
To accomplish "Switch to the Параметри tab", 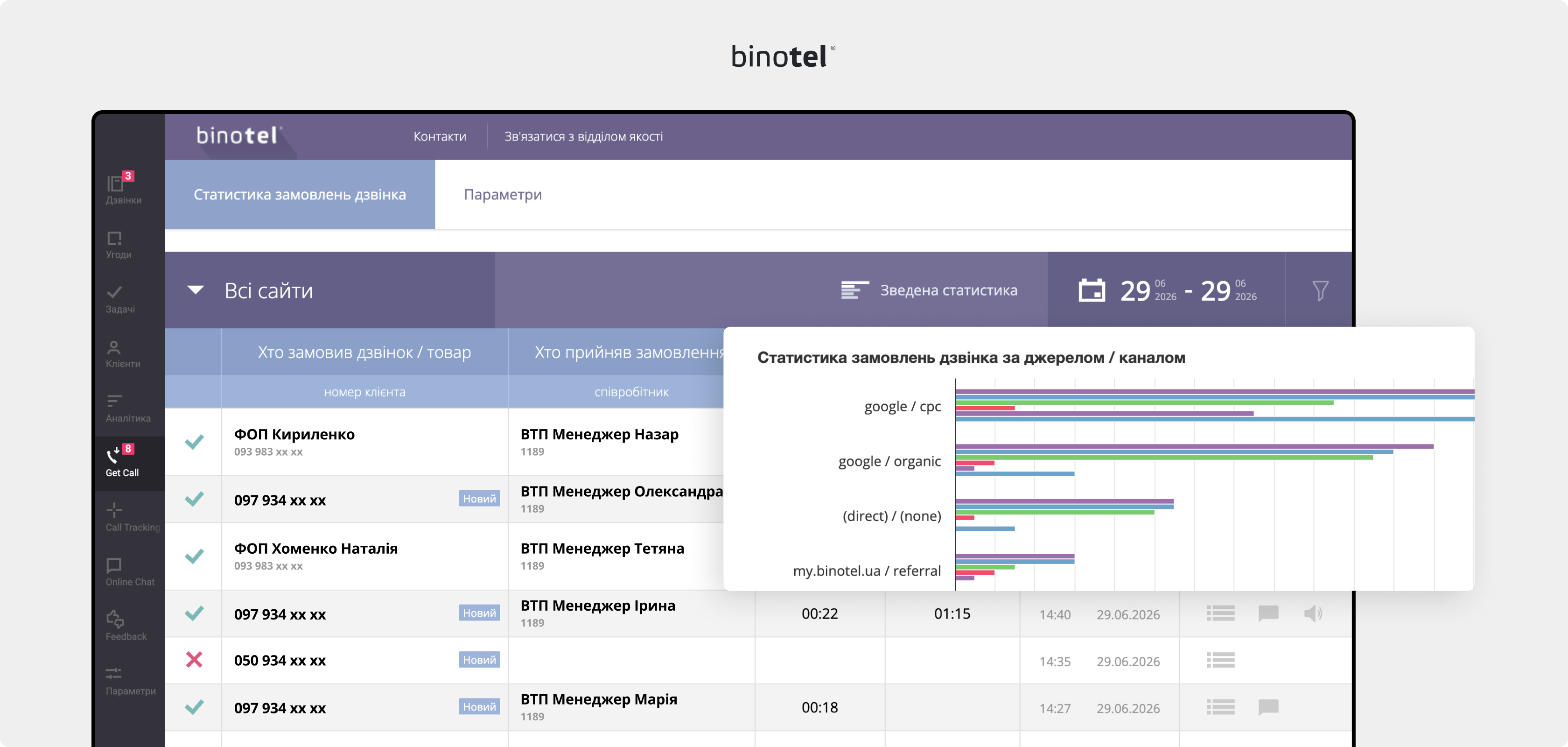I will (503, 194).
